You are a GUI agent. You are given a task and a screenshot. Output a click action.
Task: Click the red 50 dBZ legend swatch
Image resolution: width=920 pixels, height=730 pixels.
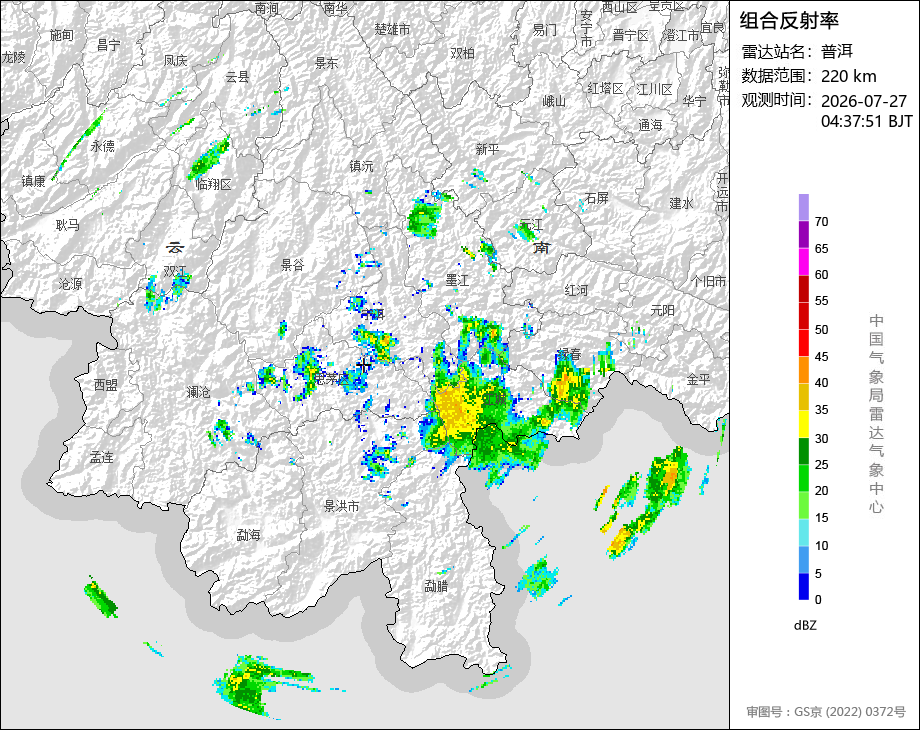click(804, 316)
